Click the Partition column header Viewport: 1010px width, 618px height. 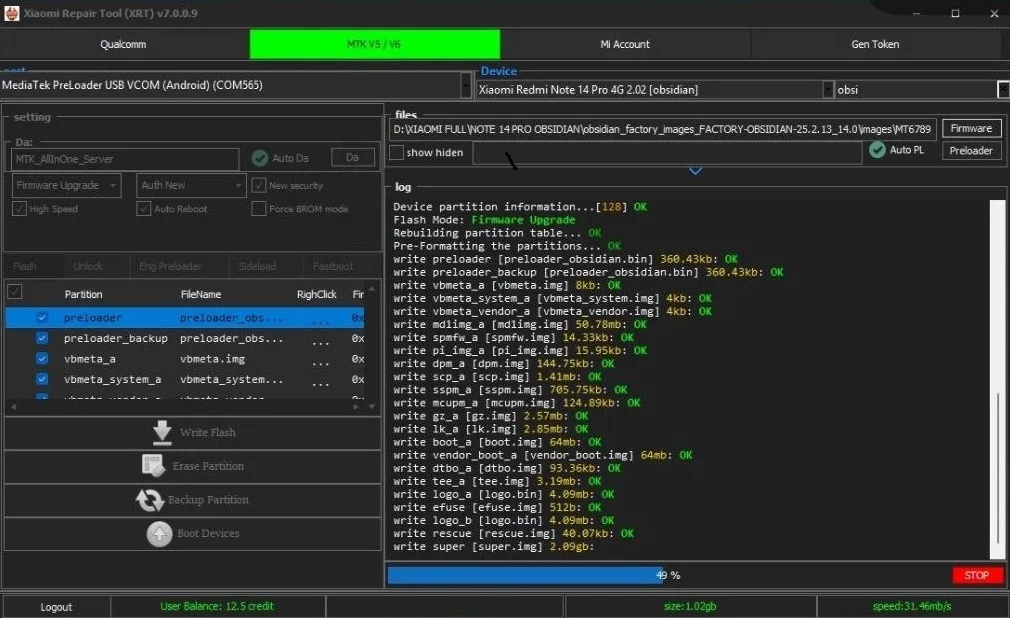tap(84, 295)
